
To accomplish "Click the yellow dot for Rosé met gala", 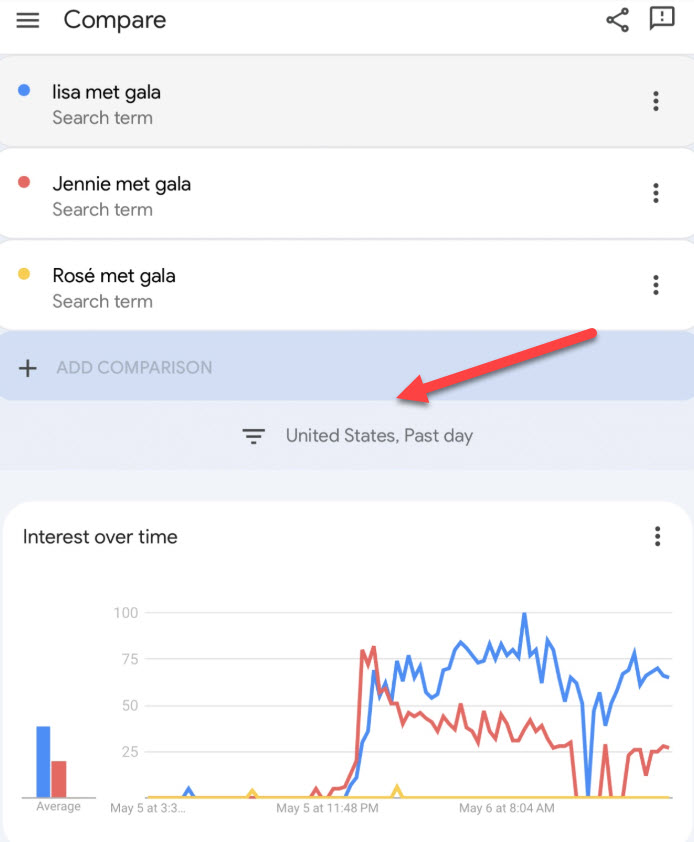I will (x=24, y=274).
